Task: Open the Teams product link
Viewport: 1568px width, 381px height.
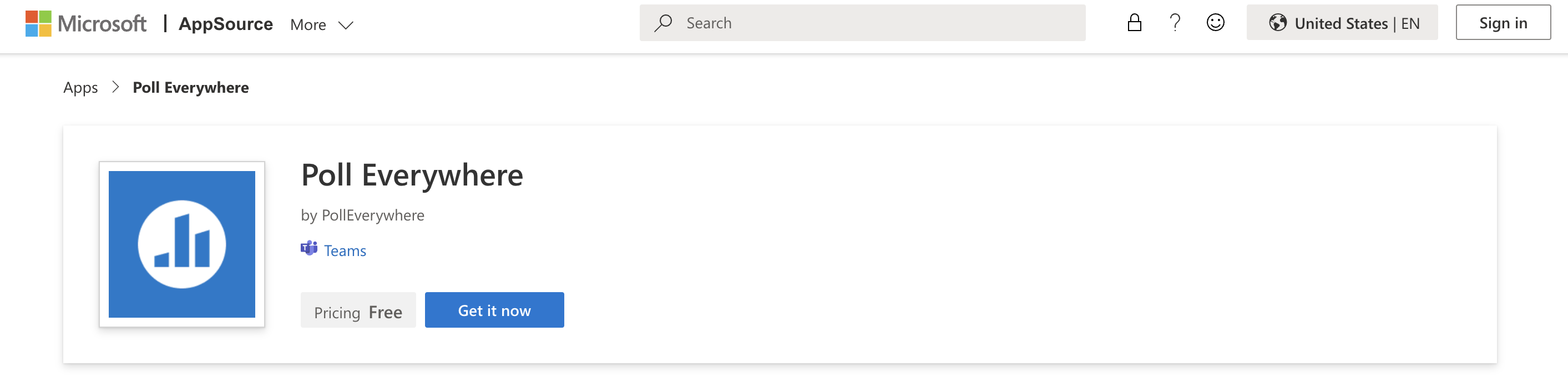Action: (345, 250)
